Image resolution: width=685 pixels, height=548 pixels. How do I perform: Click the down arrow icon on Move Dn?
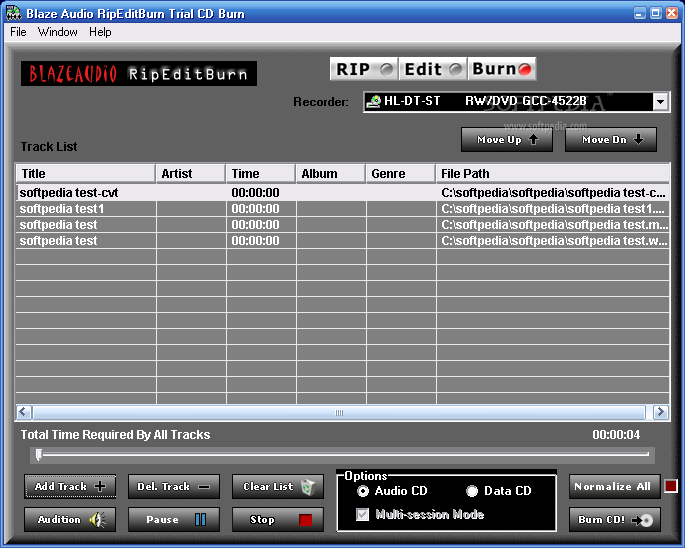click(x=638, y=139)
